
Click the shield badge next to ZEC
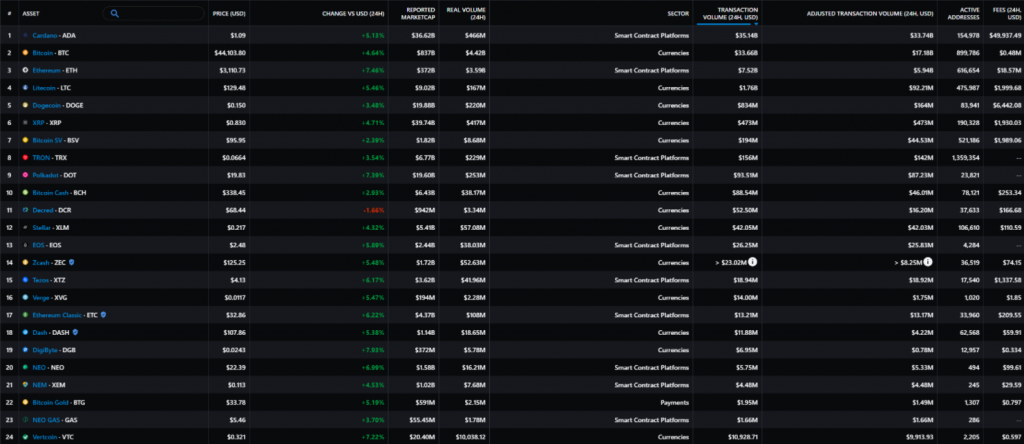(72, 262)
